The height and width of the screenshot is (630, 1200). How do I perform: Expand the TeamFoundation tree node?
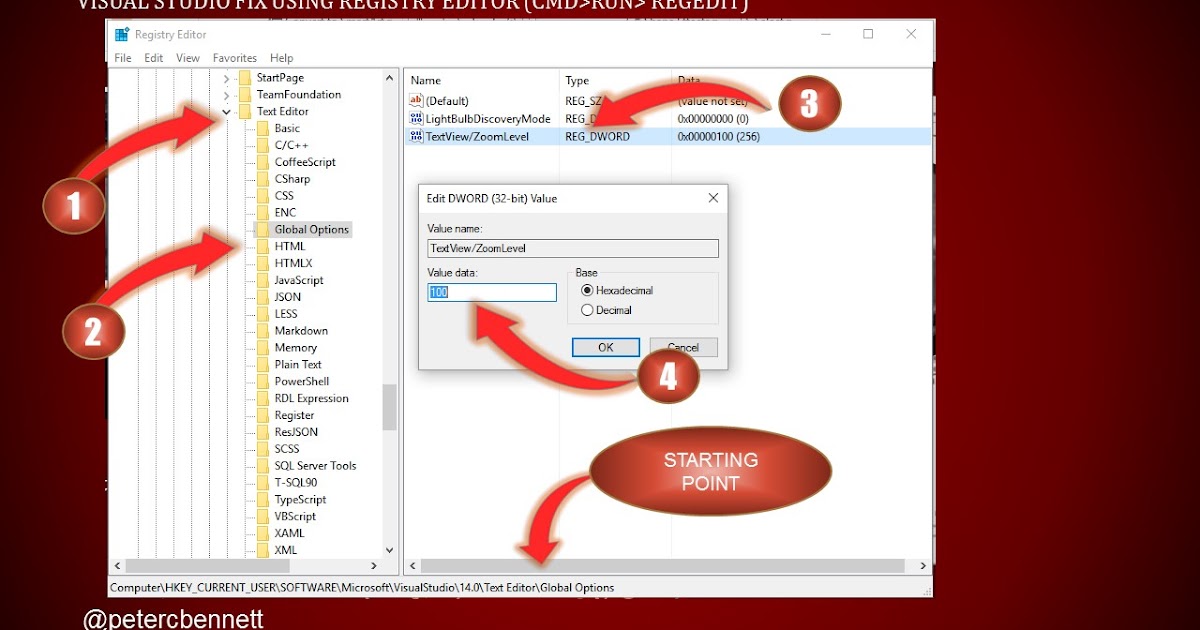[227, 93]
